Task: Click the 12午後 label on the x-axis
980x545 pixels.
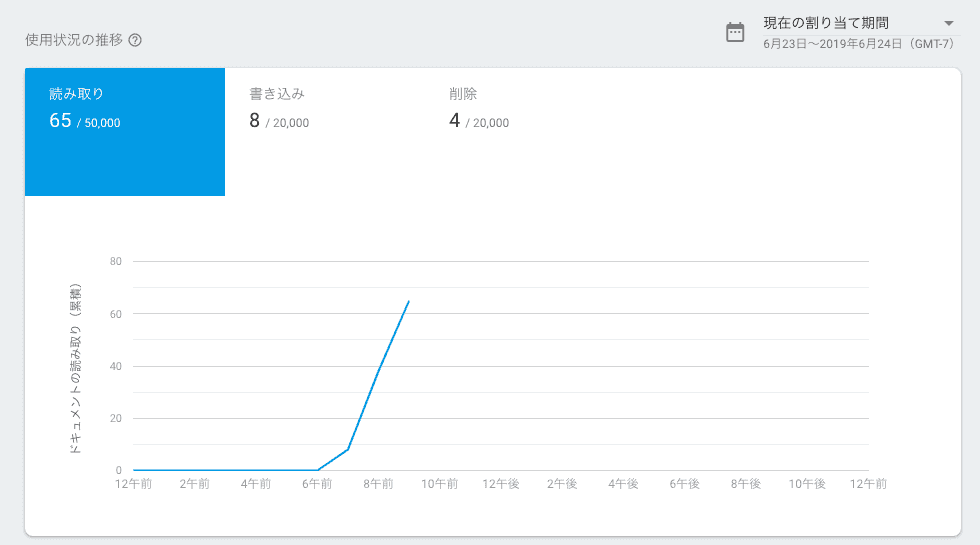Action: pyautogui.click(x=501, y=484)
